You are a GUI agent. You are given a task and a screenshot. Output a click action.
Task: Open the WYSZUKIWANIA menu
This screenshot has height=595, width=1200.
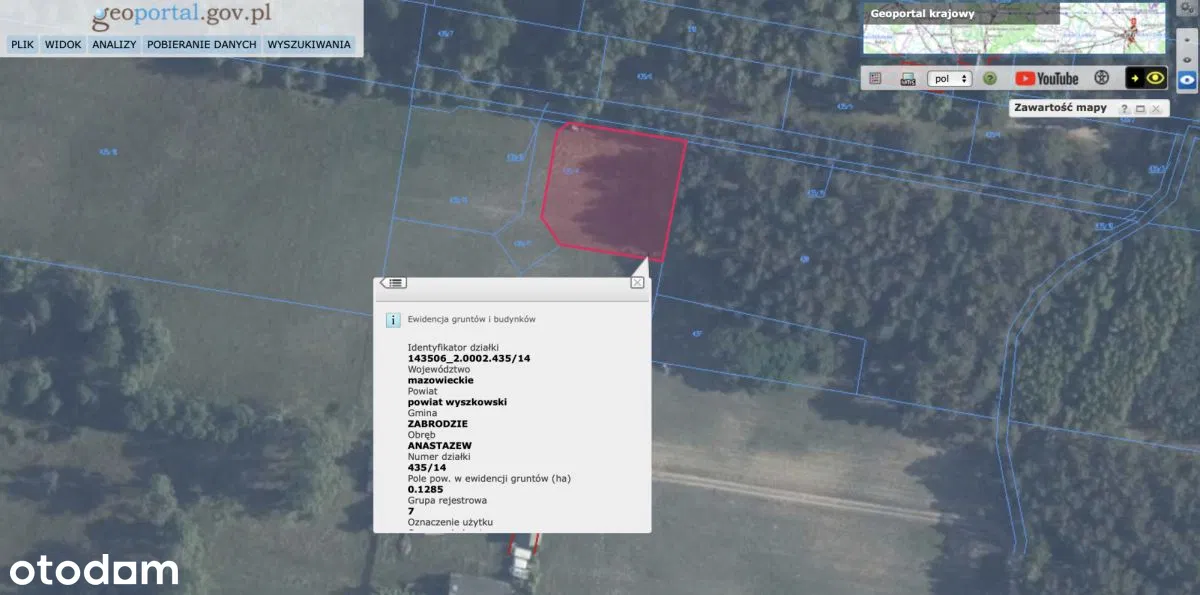pos(309,45)
